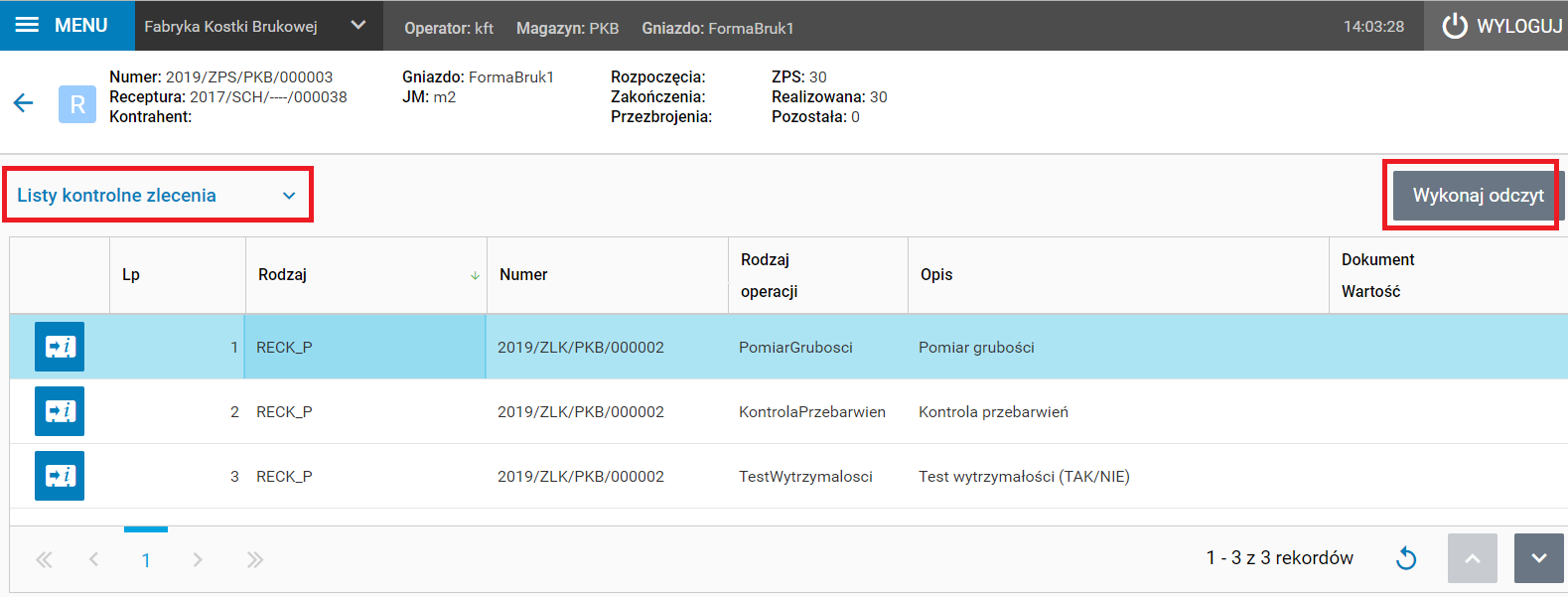Click the back arrow icon
This screenshot has height=597, width=1568.
point(23,102)
